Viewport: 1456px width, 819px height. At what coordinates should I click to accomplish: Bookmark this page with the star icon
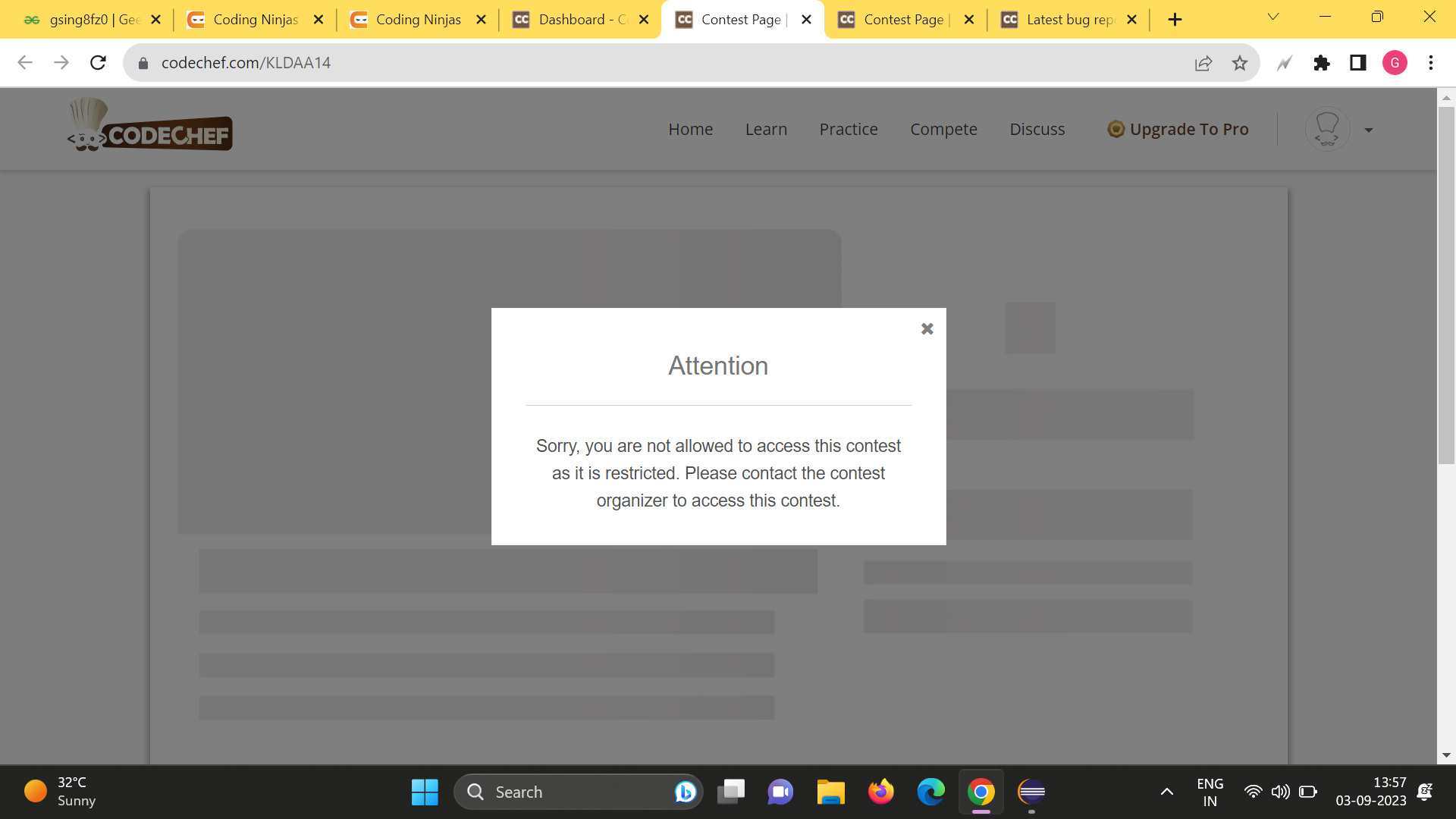tap(1240, 63)
